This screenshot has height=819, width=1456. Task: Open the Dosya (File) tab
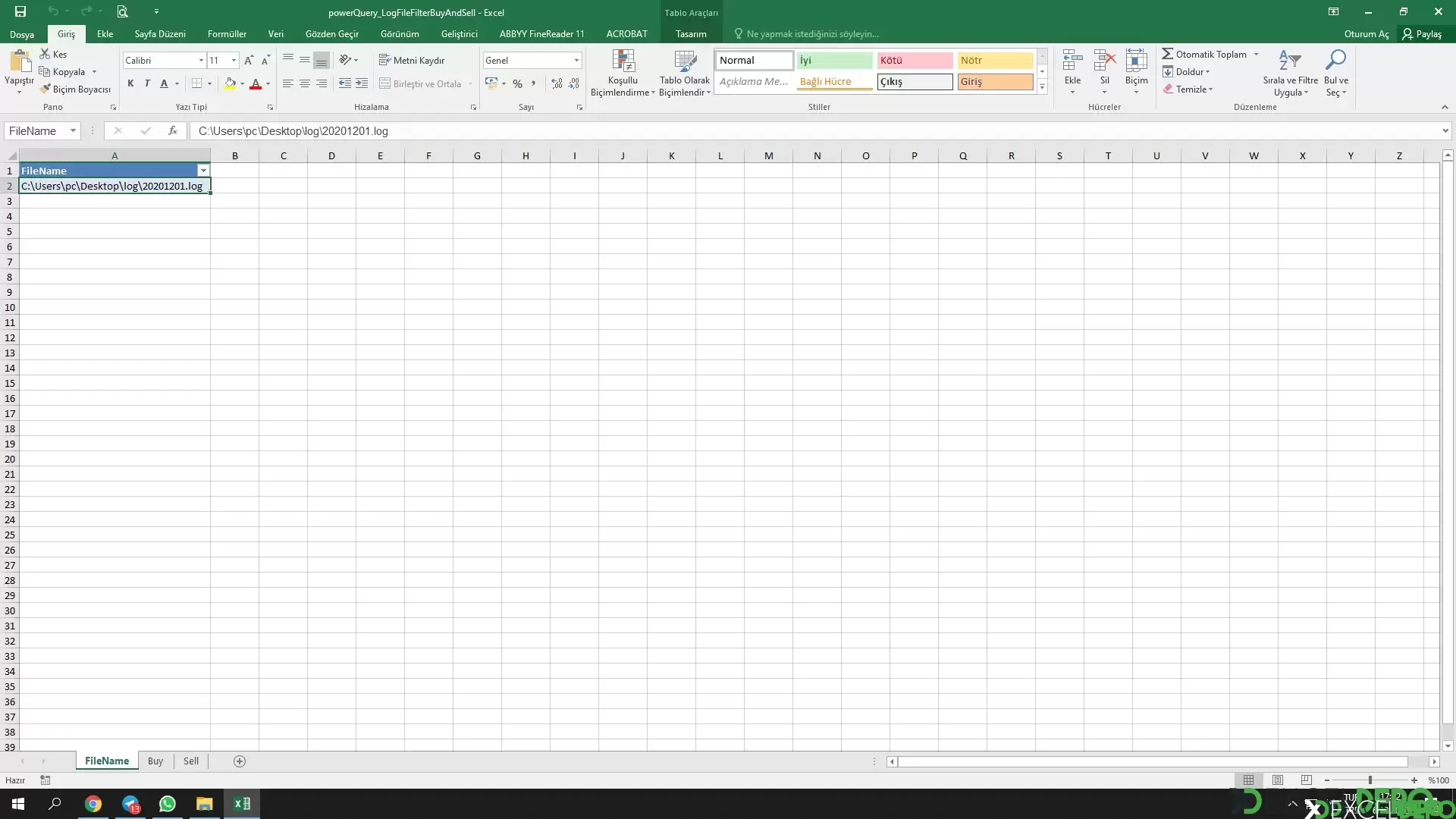coord(22,34)
